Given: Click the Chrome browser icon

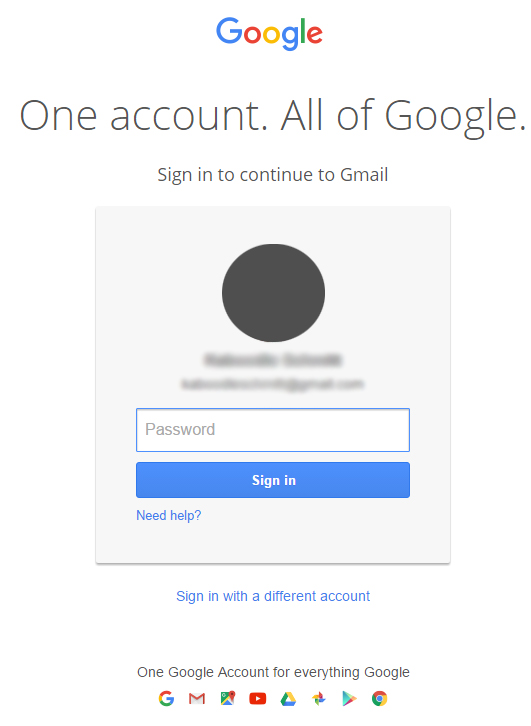Looking at the screenshot, I should [x=380, y=698].
